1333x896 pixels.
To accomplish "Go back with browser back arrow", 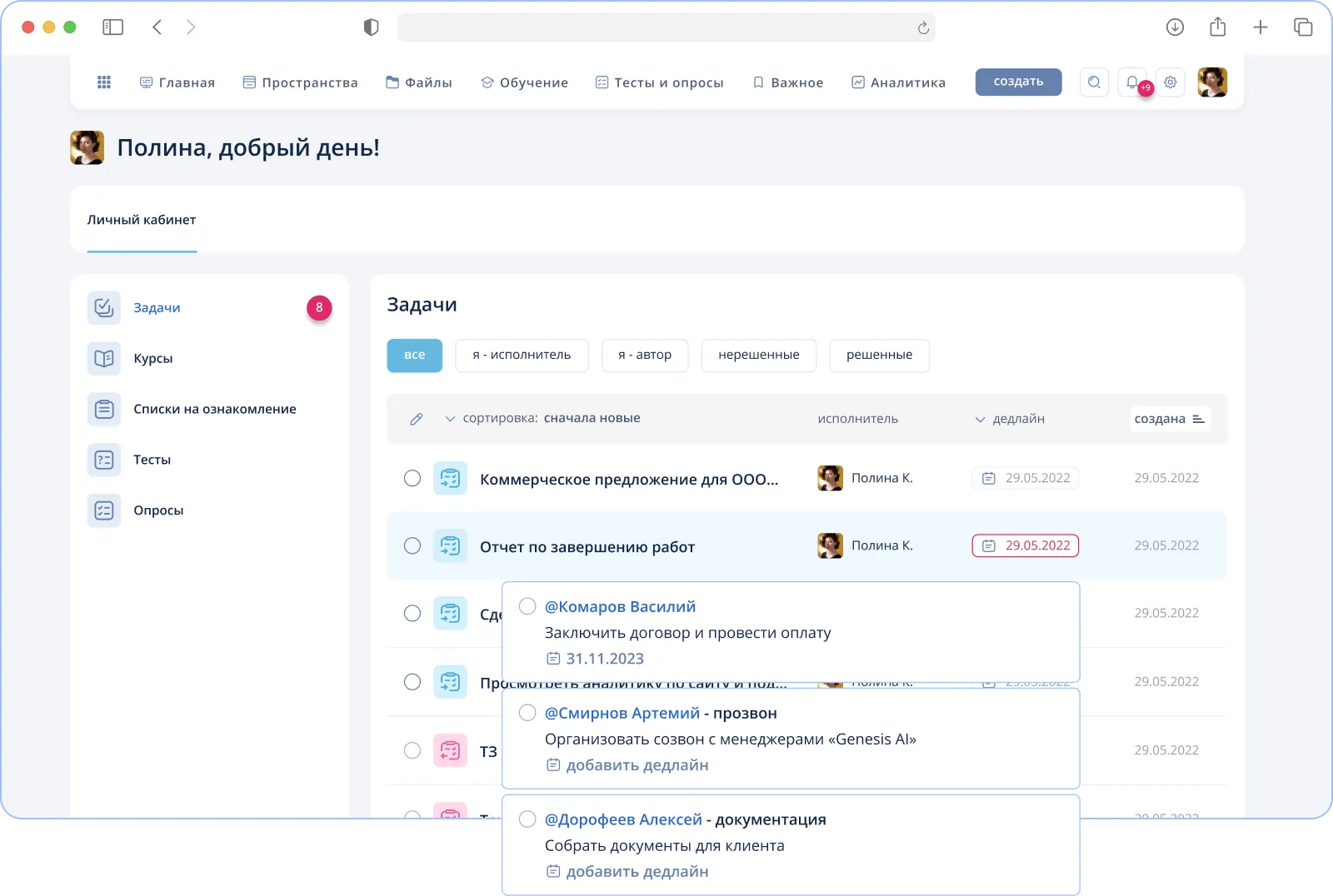I will (x=157, y=27).
